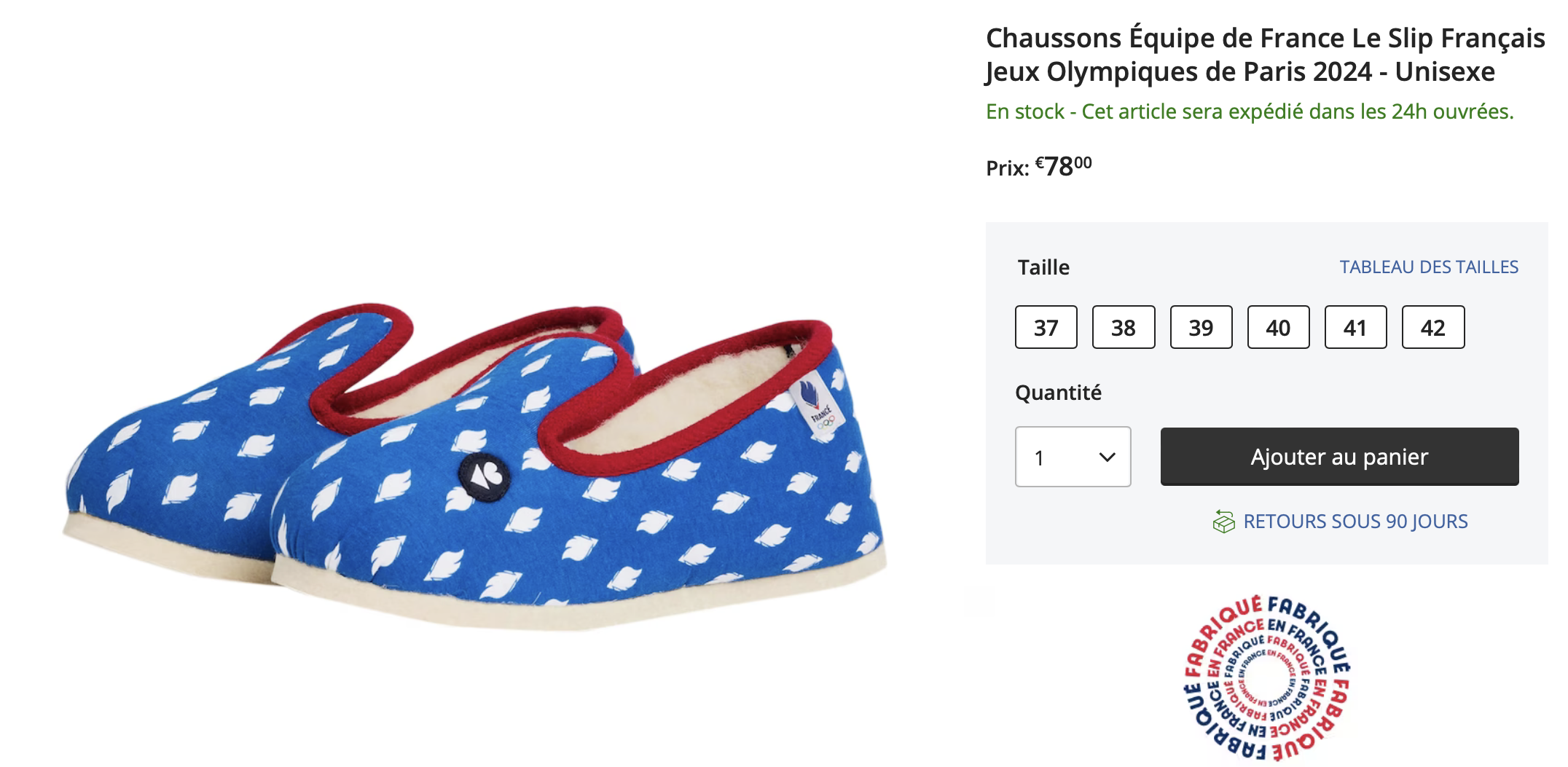Click the Fabriqué en France circular badge
This screenshot has height=767, width=1568.
[x=1266, y=677]
